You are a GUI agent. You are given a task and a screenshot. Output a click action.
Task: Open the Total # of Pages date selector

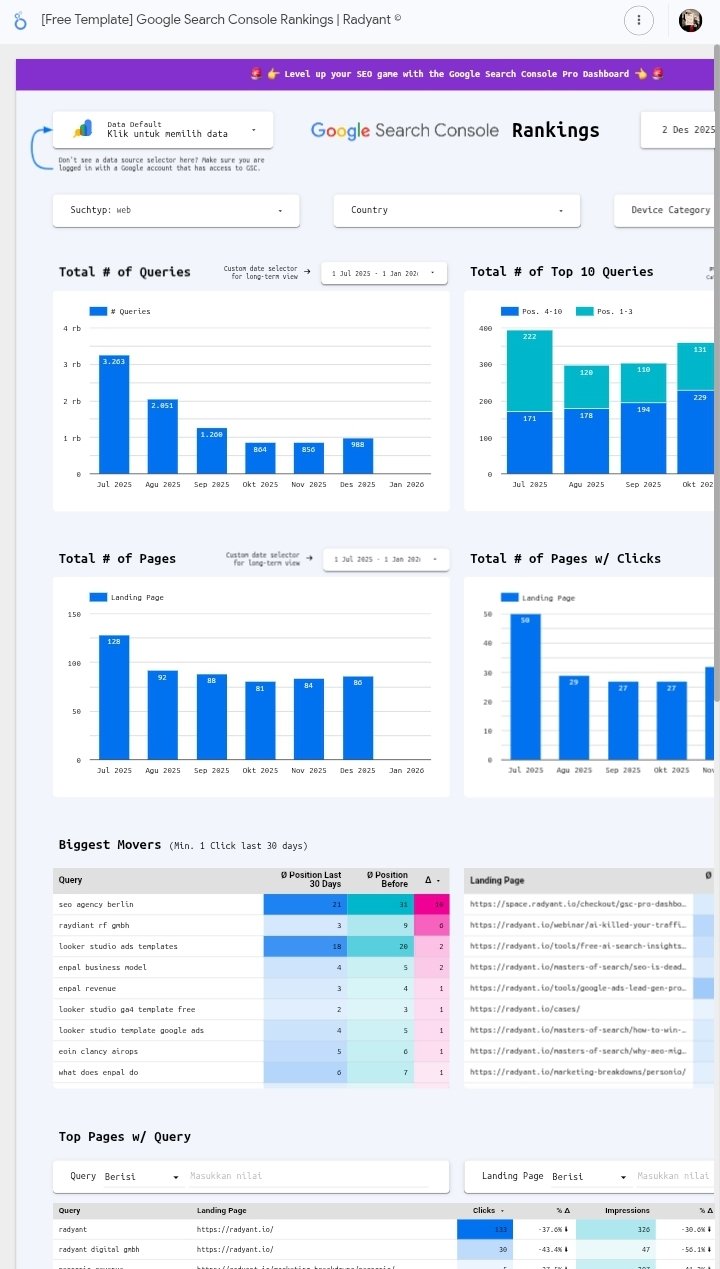[386, 559]
